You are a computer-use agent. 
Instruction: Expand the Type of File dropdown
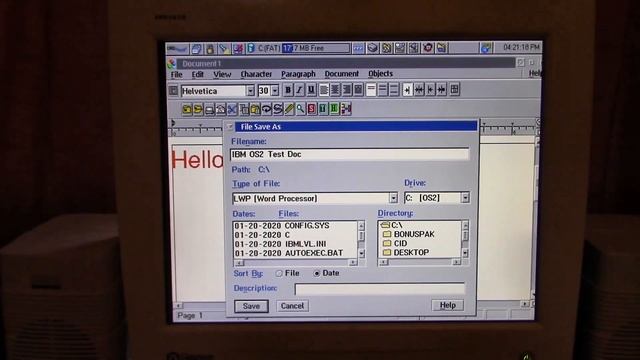(x=393, y=198)
